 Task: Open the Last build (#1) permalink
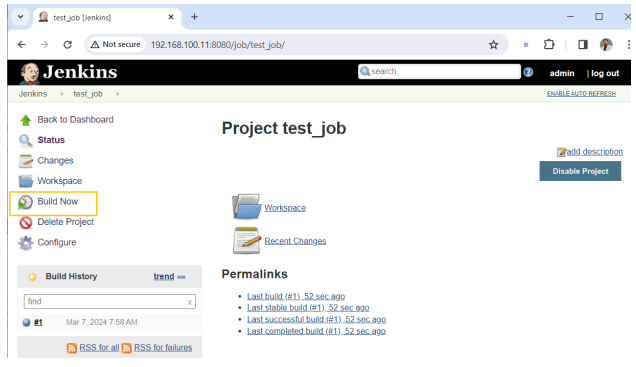296,296
